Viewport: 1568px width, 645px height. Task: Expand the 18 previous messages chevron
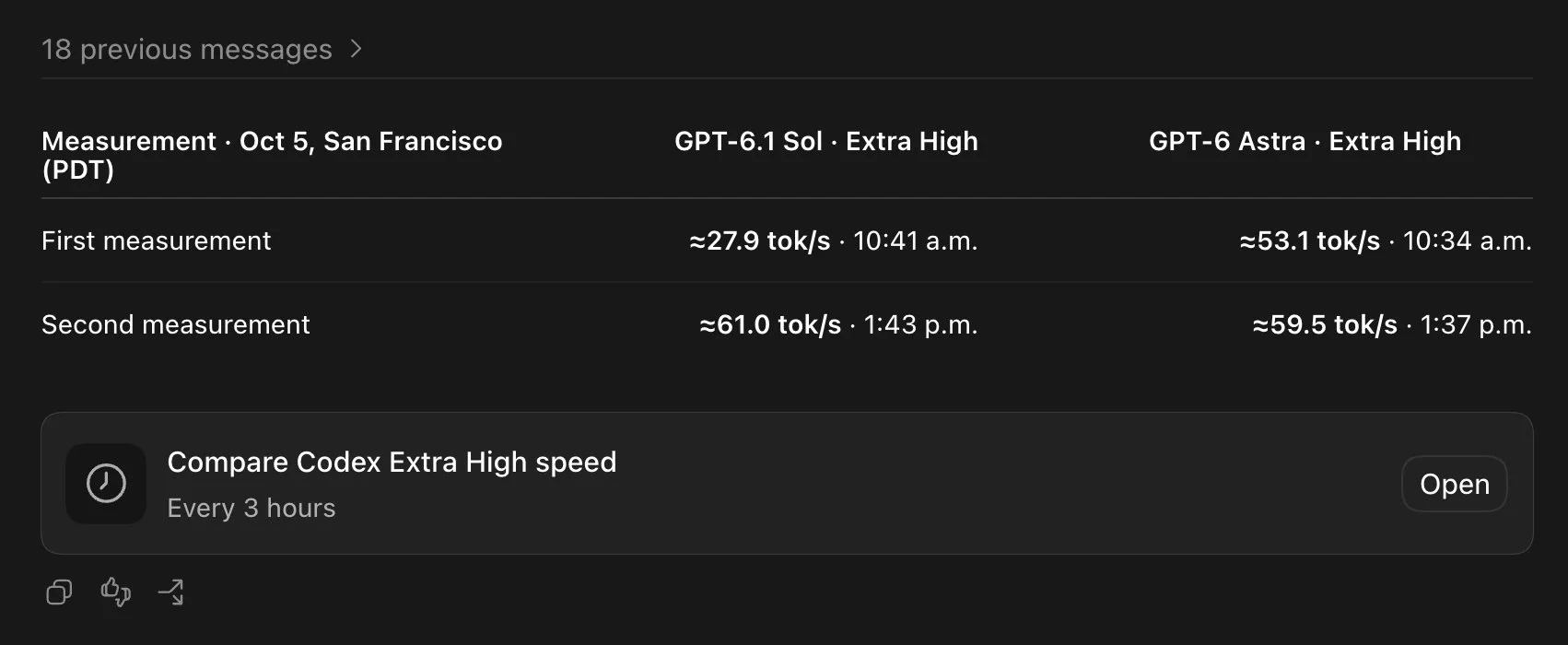click(357, 49)
